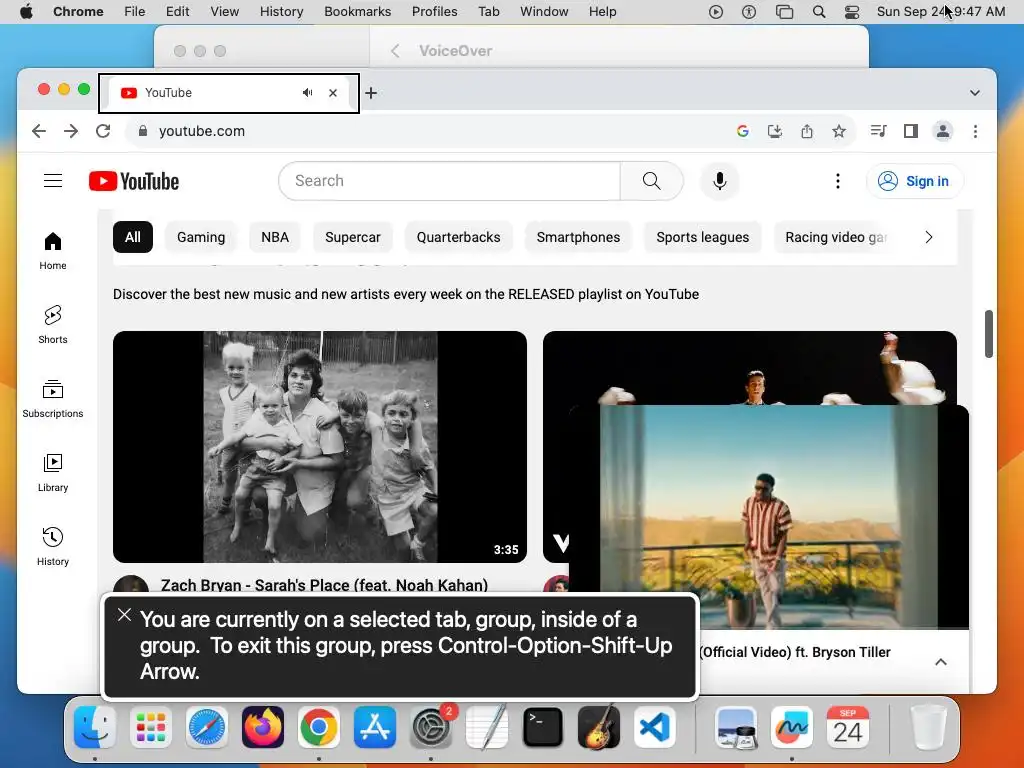Open Chrome media controls icon
This screenshot has height=768, width=1024.
pos(878,131)
